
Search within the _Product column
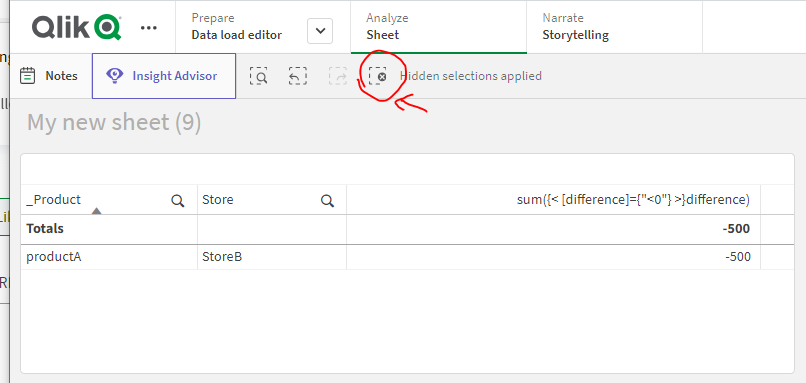pyautogui.click(x=178, y=200)
